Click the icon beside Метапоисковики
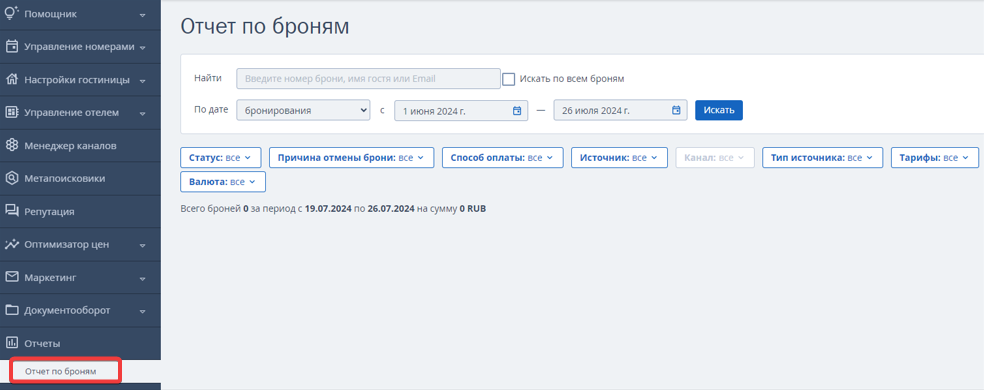984x390 pixels. pos(11,178)
